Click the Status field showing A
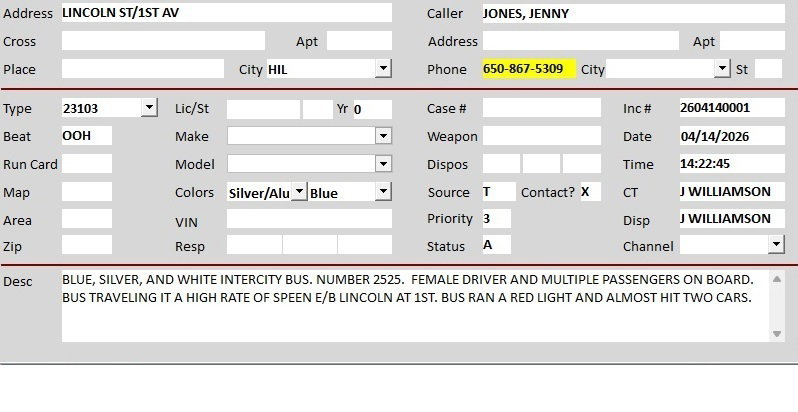 496,245
